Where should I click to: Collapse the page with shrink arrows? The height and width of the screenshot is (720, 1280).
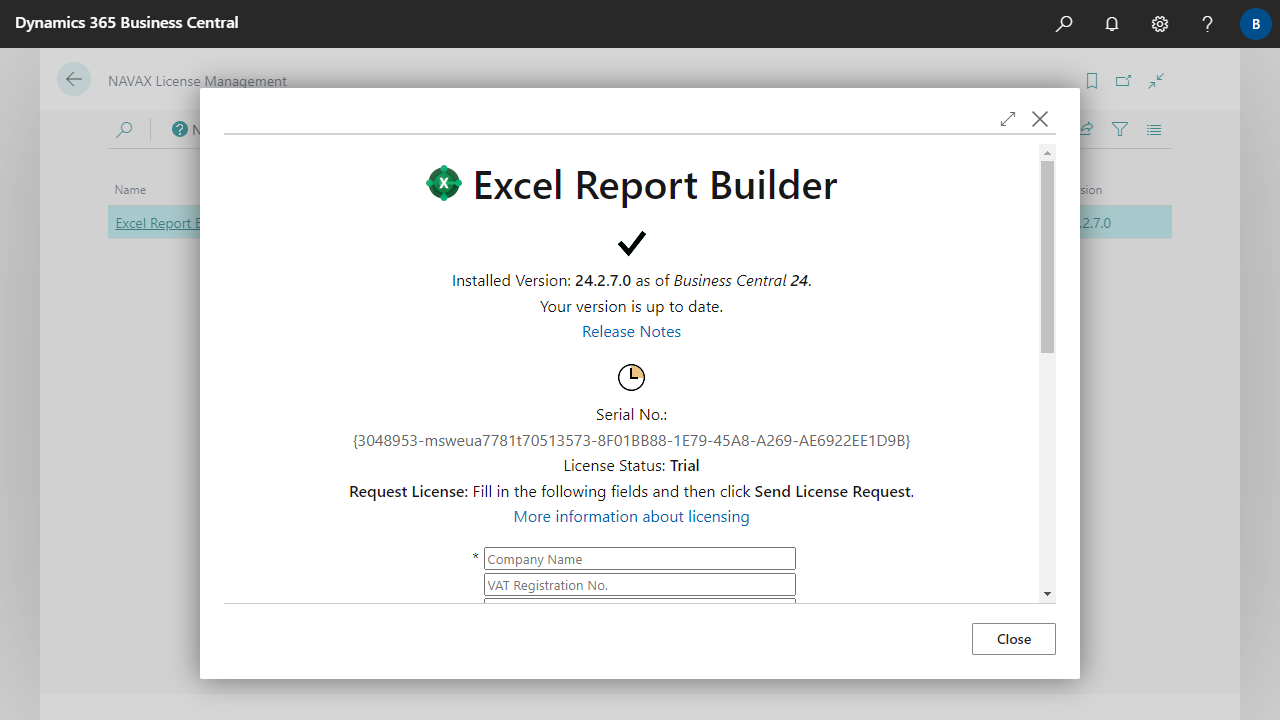tap(1156, 81)
